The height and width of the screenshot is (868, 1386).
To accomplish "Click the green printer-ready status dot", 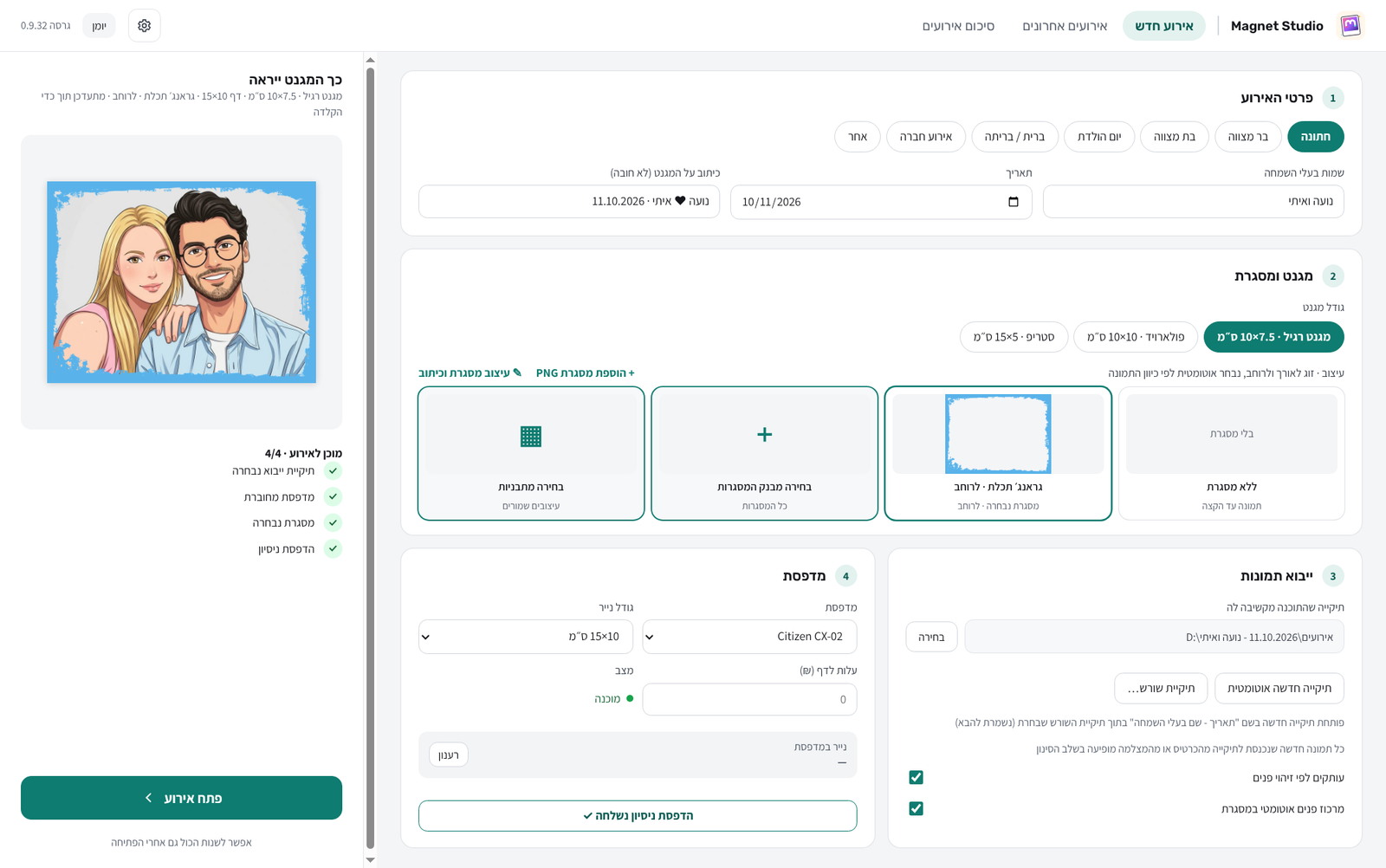I will click(x=630, y=698).
